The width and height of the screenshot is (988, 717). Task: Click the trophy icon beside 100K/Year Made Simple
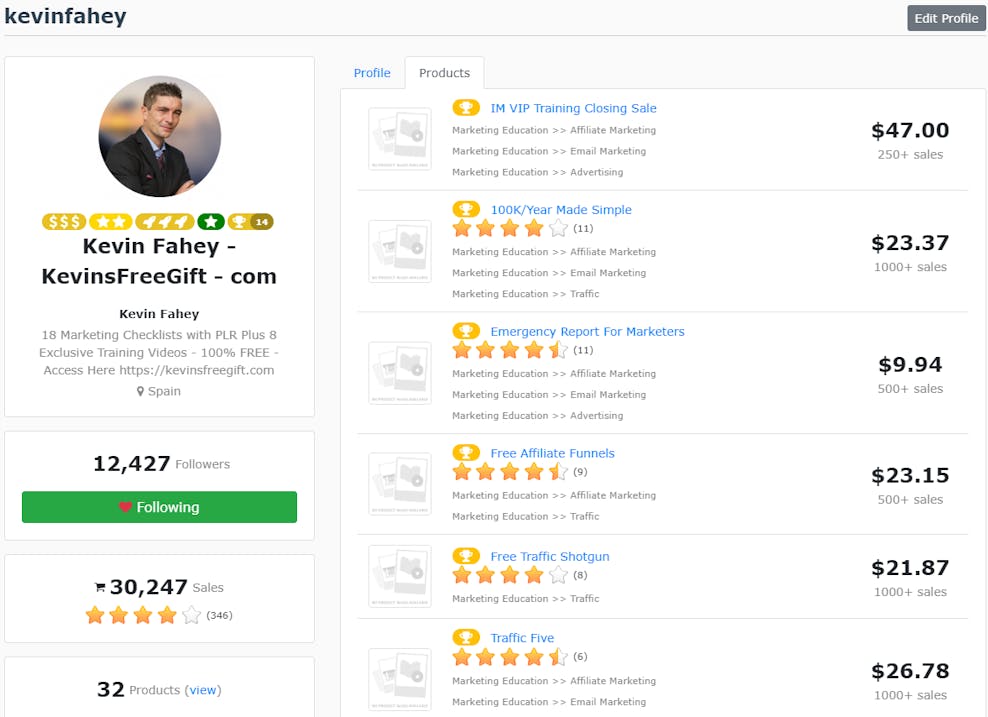click(x=466, y=210)
